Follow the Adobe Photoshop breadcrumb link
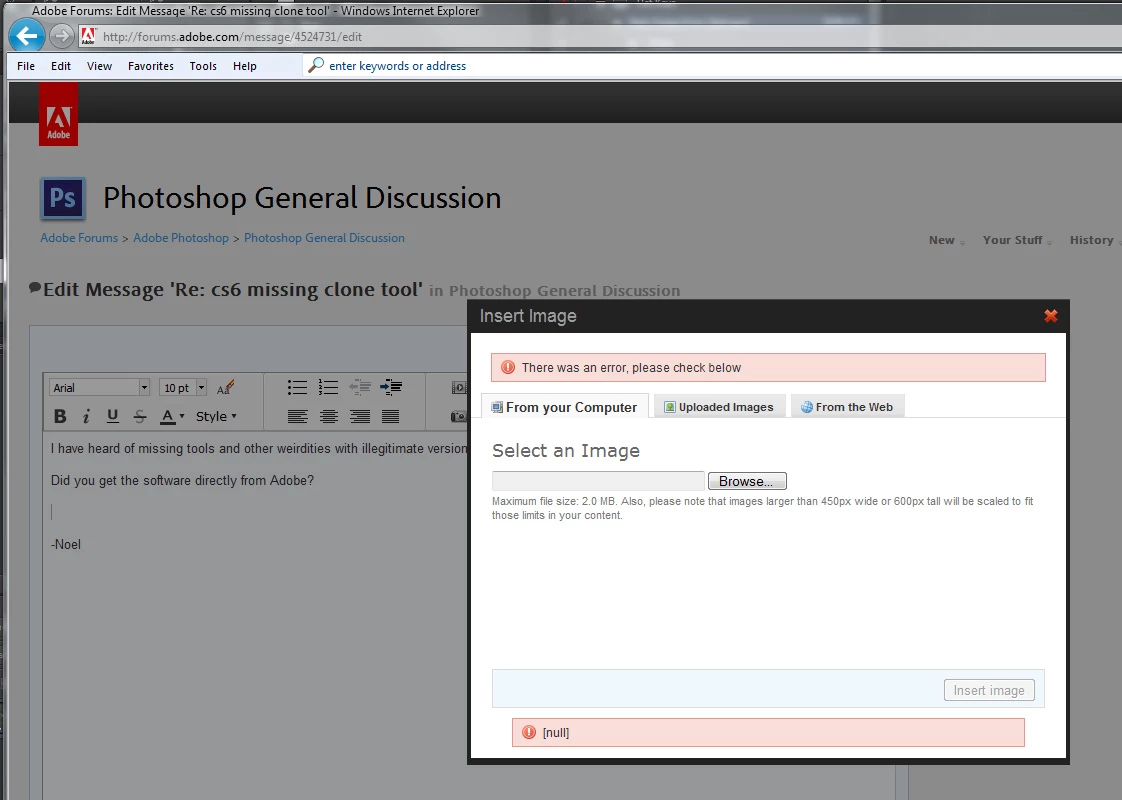The image size is (1122, 800). [181, 238]
